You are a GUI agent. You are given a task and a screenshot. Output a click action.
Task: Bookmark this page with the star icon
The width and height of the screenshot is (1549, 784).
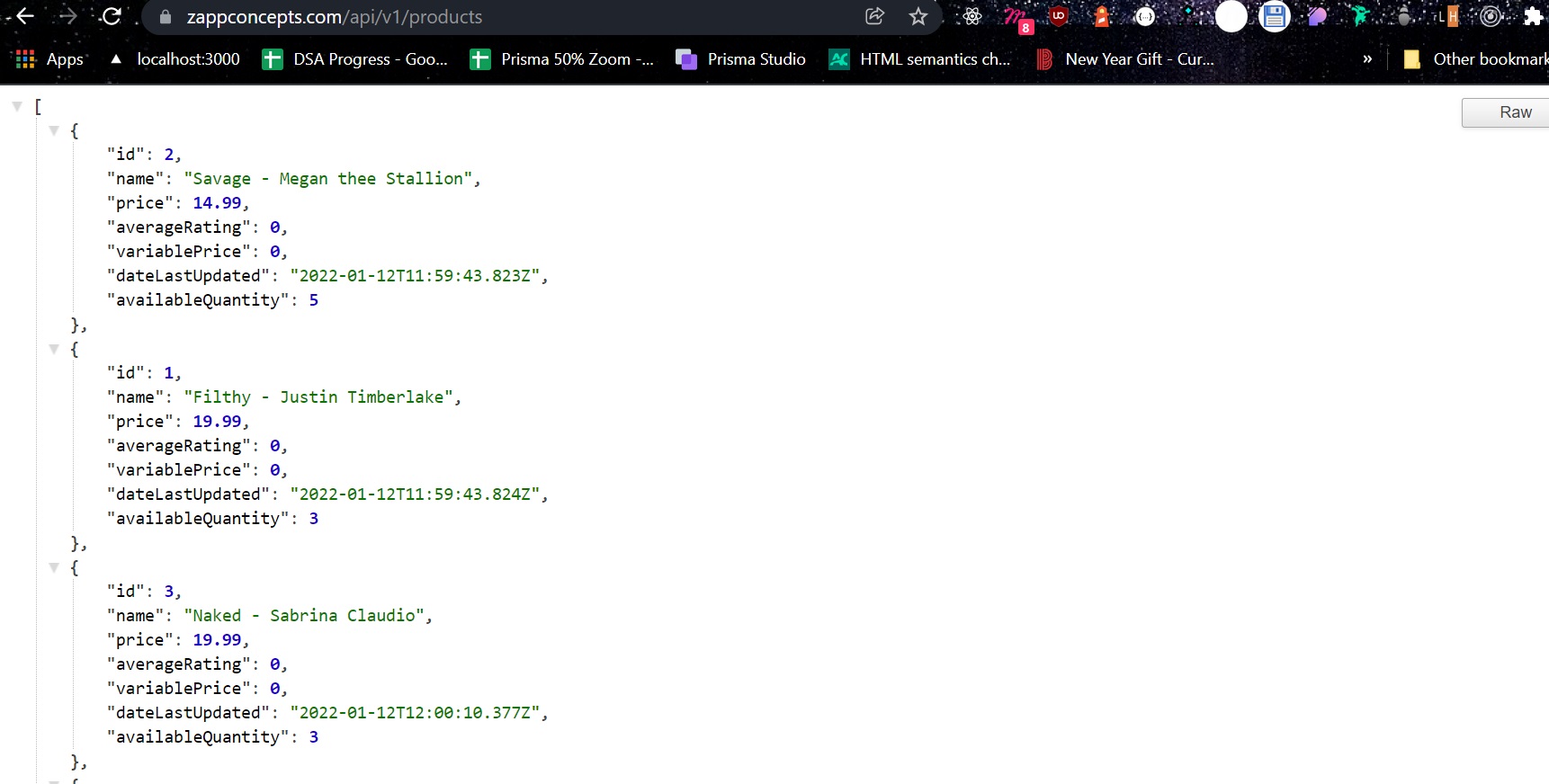point(918,16)
